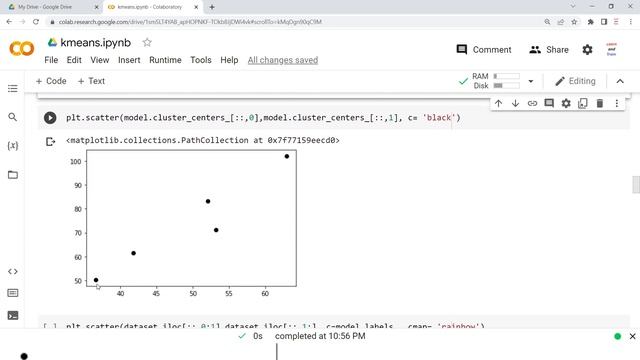Open a new browser tab
Image resolution: width=640 pixels, height=360 pixels.
click(212, 7)
